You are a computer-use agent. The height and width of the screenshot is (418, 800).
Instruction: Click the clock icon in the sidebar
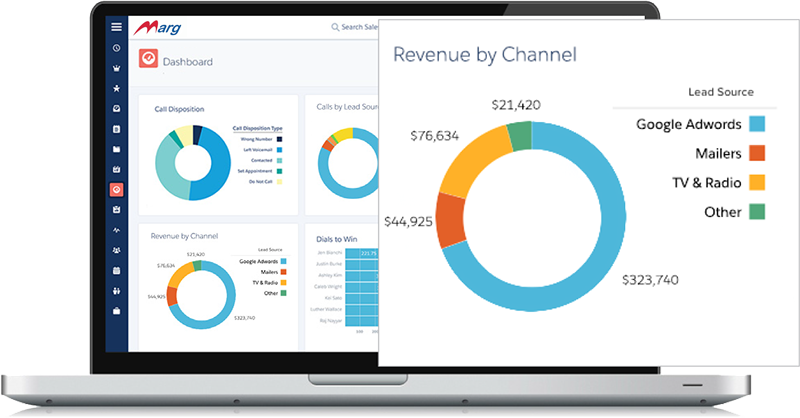(x=117, y=48)
